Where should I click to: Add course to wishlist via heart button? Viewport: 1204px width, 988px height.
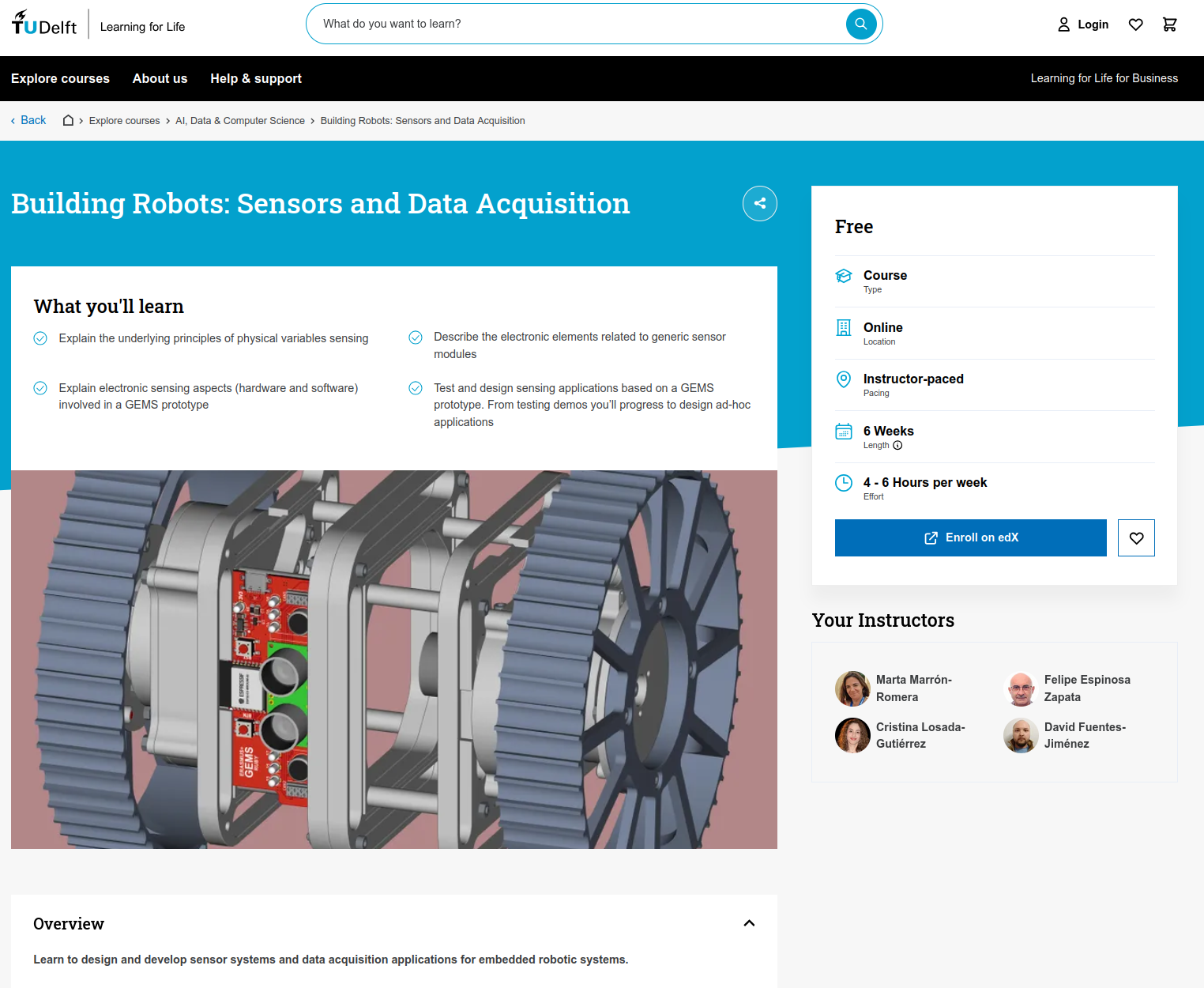click(1136, 537)
